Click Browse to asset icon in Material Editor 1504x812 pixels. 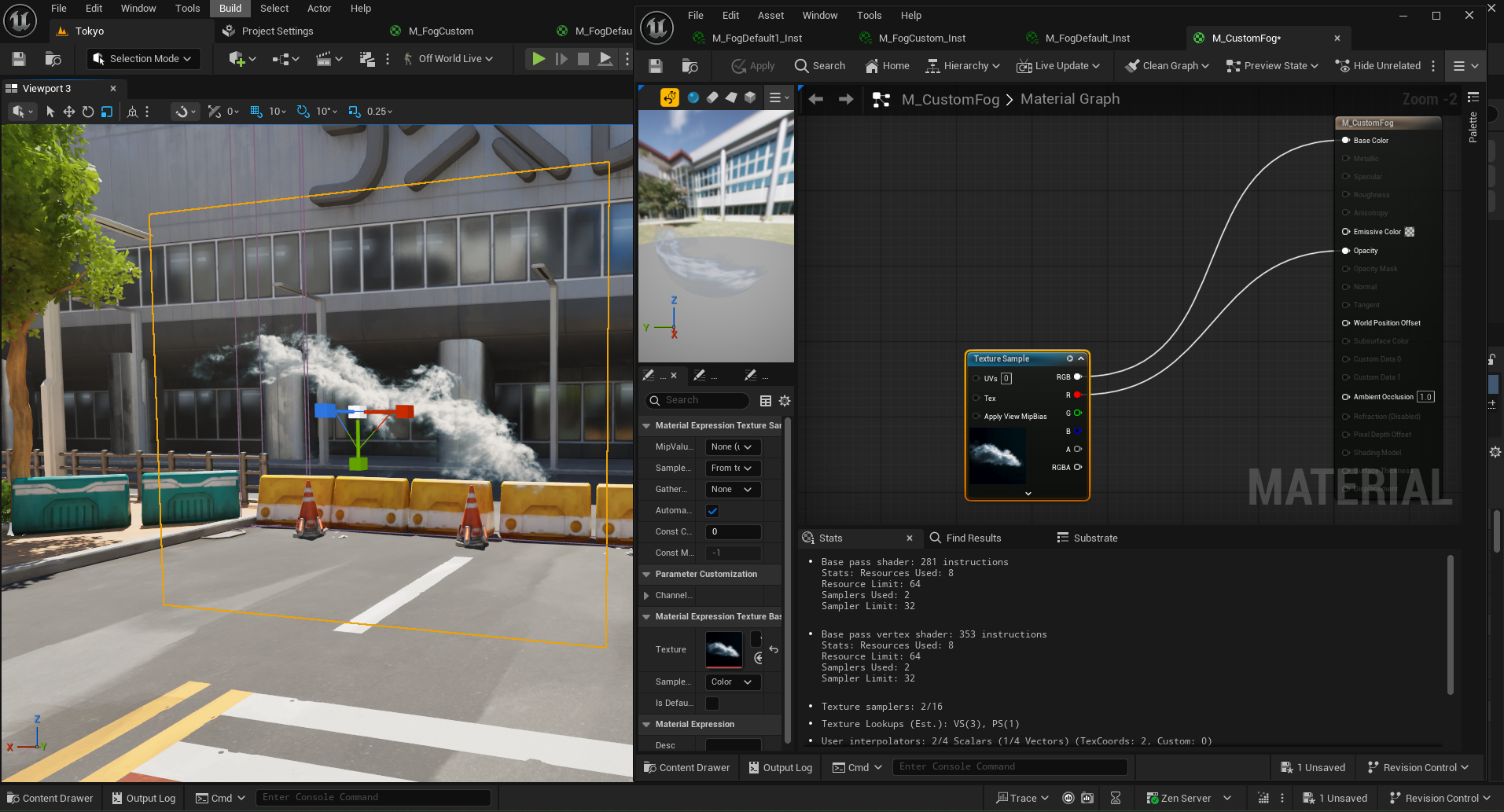[690, 66]
